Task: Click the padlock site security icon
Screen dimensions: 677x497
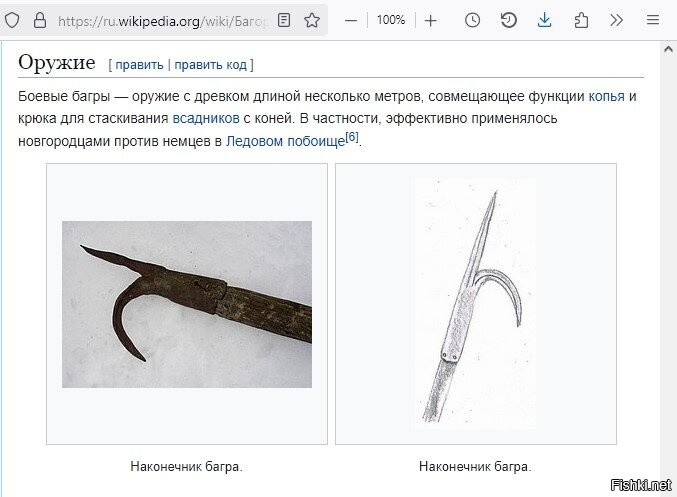Action: tap(40, 20)
